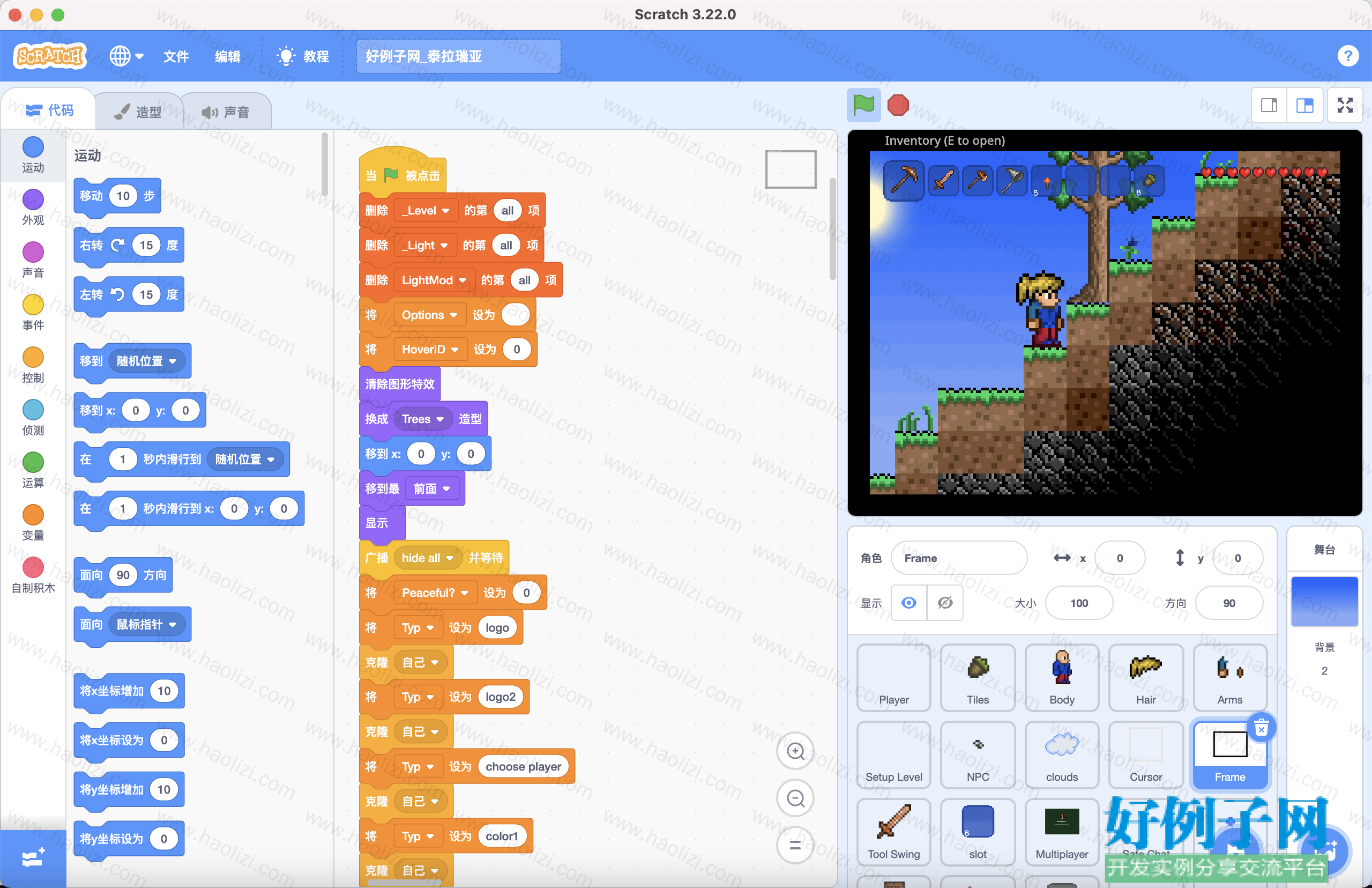Open the 鼠标指针 dropdown in 面向 block
The height and width of the screenshot is (888, 1372).
point(146,624)
